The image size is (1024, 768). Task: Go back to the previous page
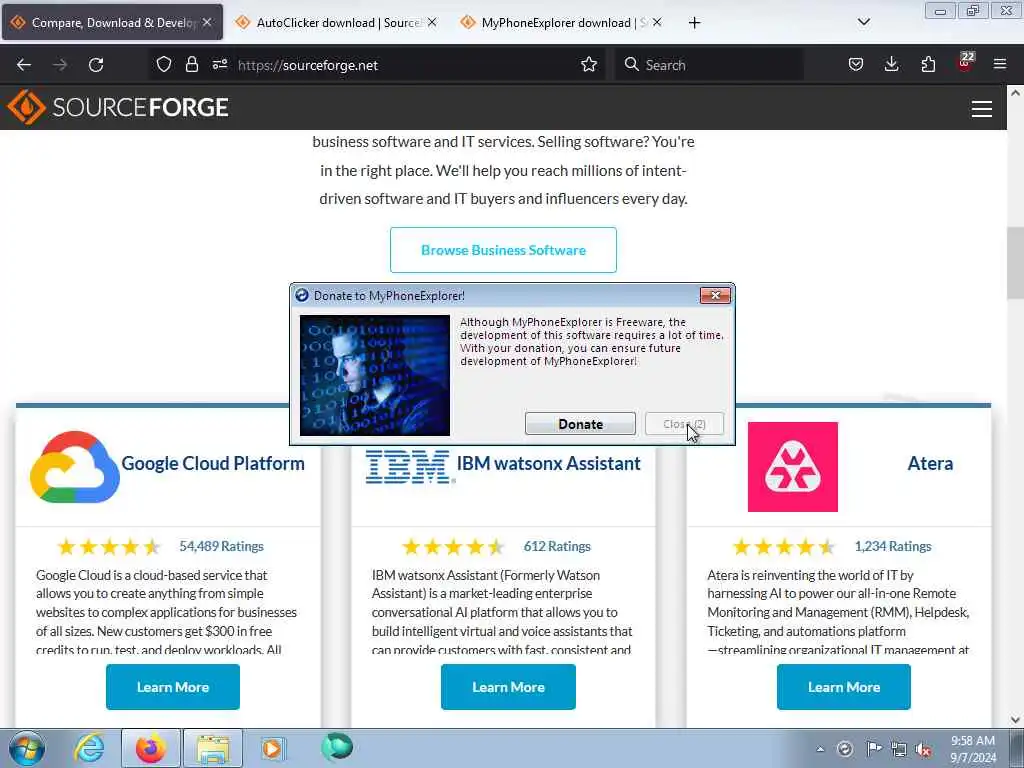coord(24,65)
